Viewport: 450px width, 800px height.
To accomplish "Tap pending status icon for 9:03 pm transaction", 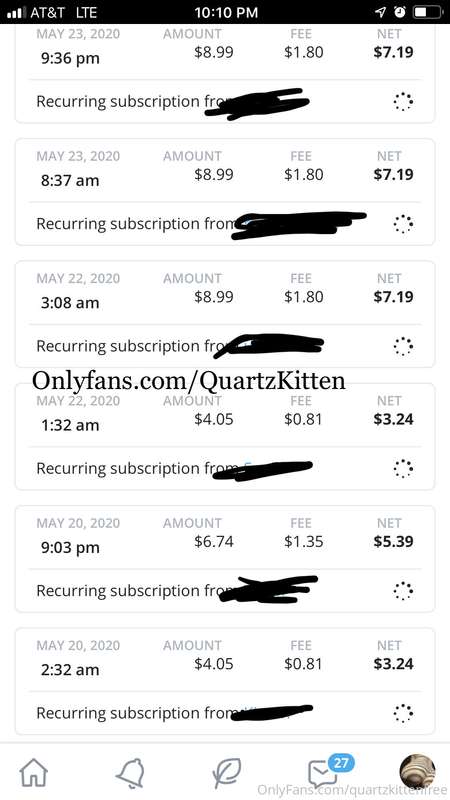I will pyautogui.click(x=403, y=591).
